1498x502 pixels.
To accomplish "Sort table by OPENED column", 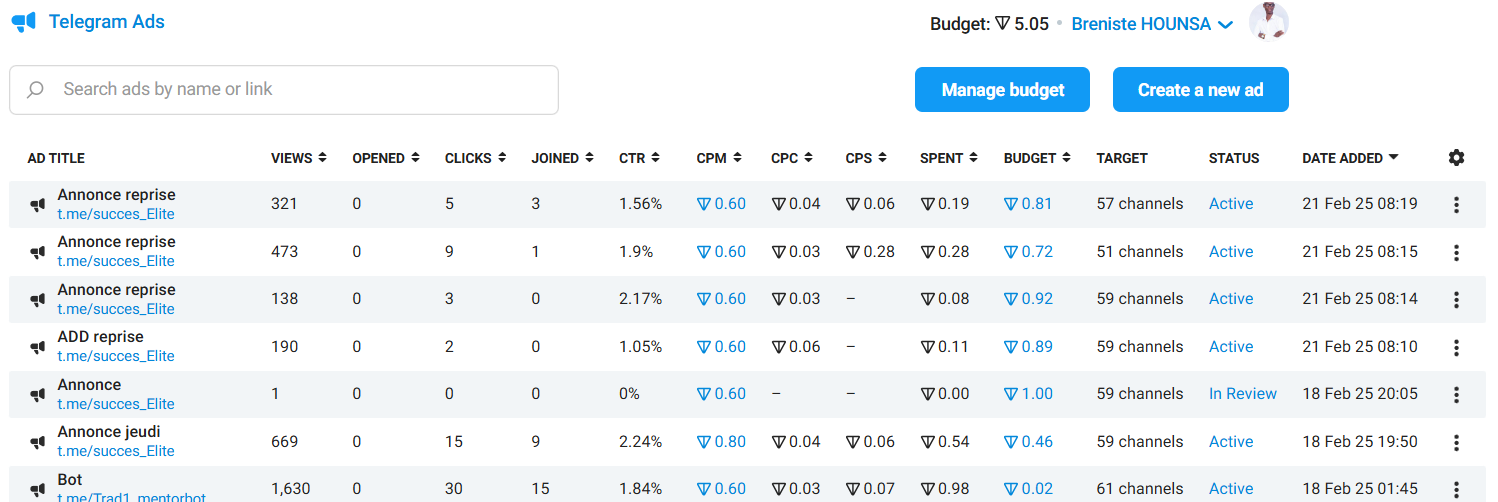I will coord(385,158).
